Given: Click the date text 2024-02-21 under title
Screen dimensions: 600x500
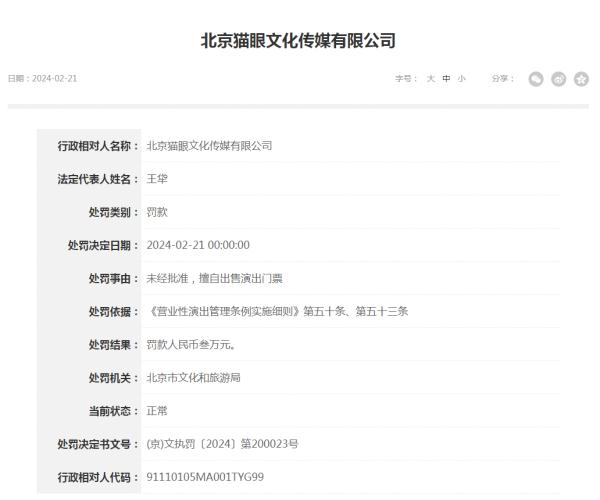Looking at the screenshot, I should click(54, 78).
